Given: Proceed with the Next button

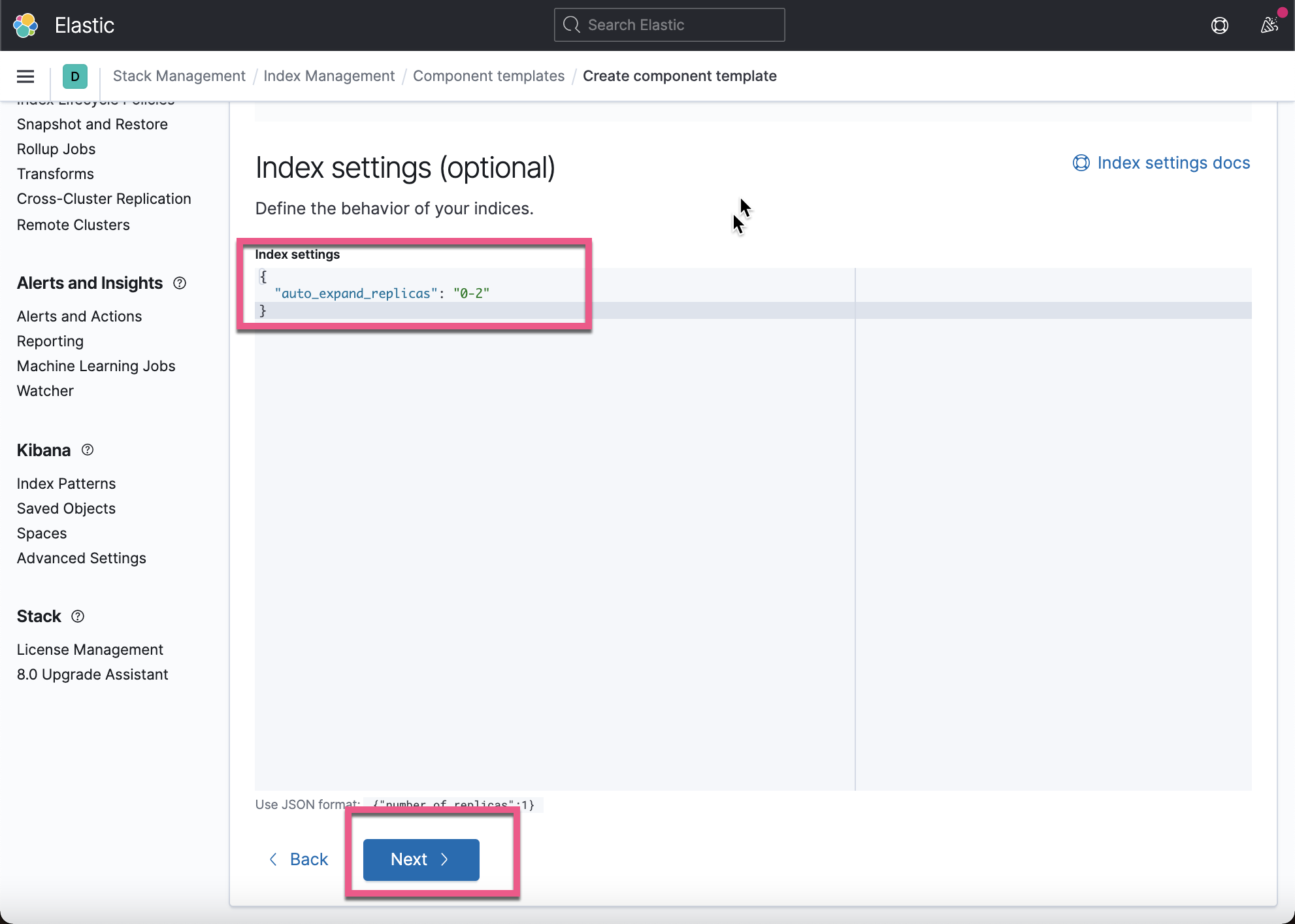Looking at the screenshot, I should 419,859.
